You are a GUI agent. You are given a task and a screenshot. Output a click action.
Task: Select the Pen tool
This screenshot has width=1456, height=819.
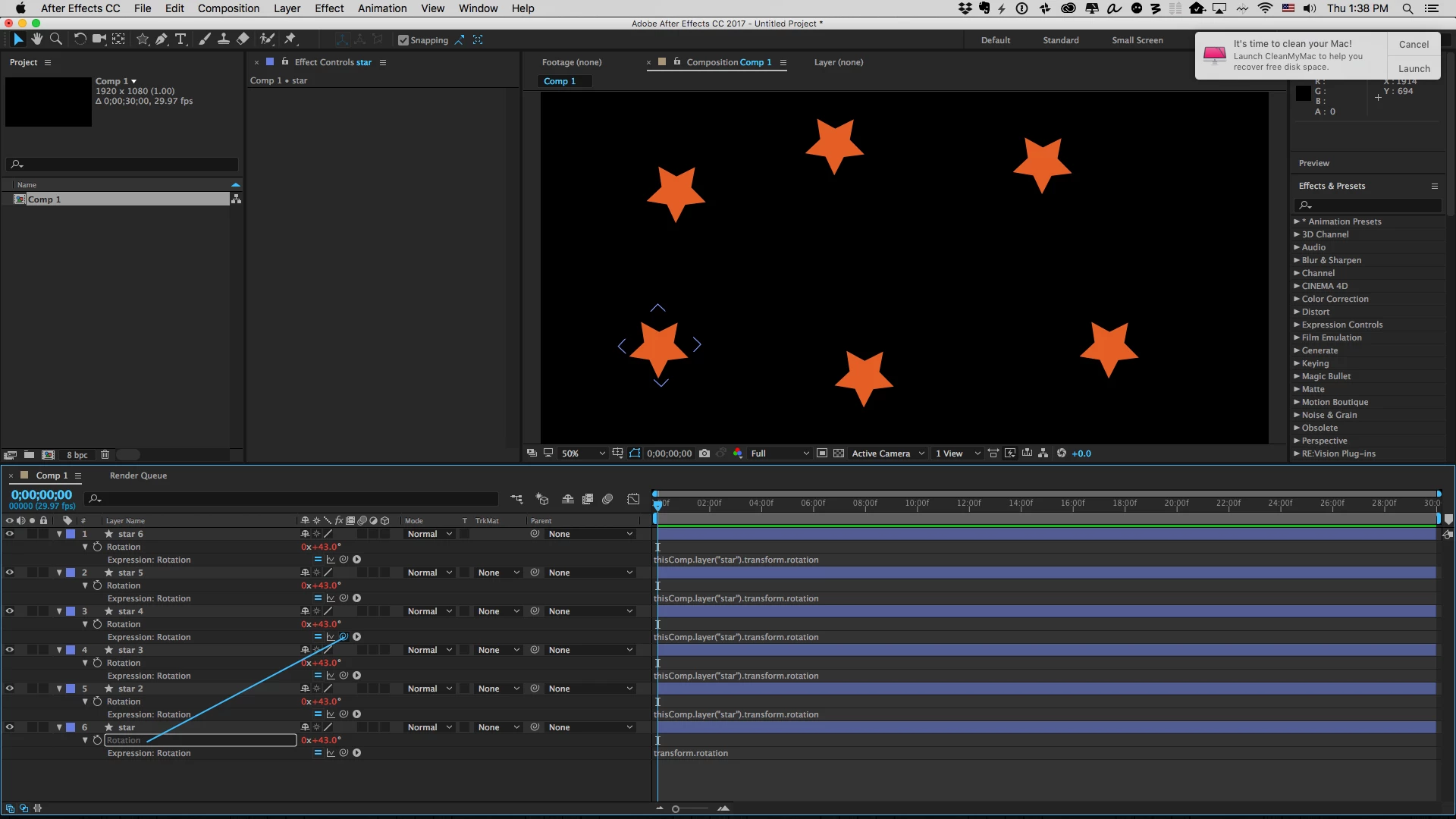(x=162, y=39)
